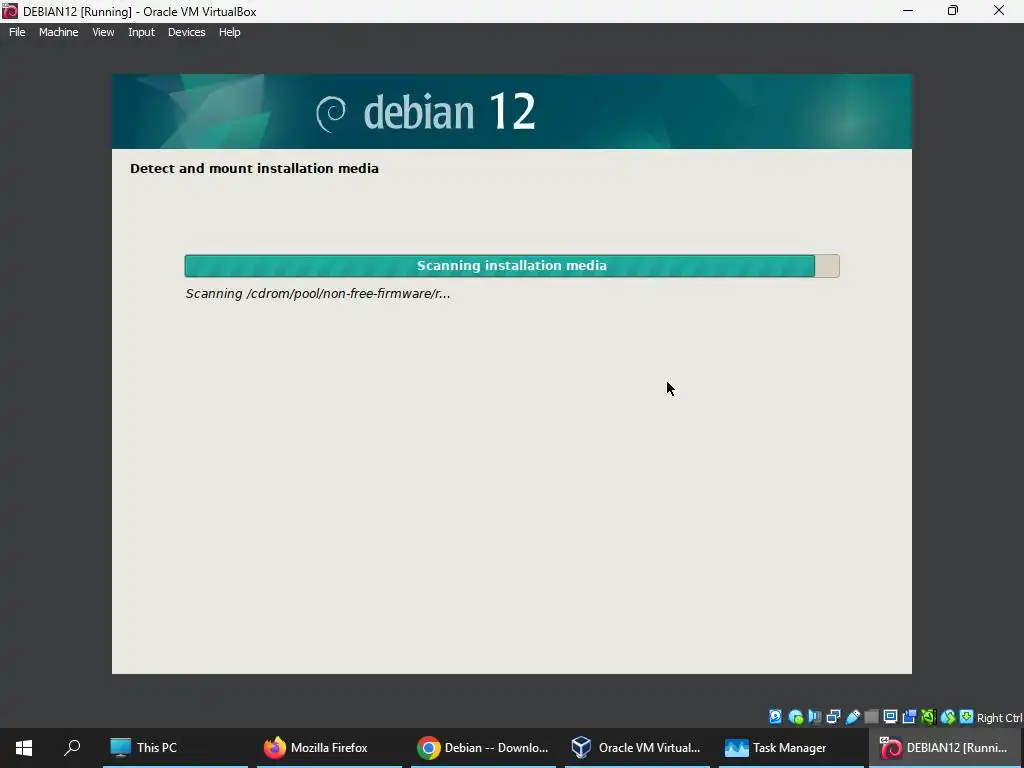This screenshot has height=768, width=1024.
Task: Minimize the VirtualBox VM window
Action: (x=908, y=11)
